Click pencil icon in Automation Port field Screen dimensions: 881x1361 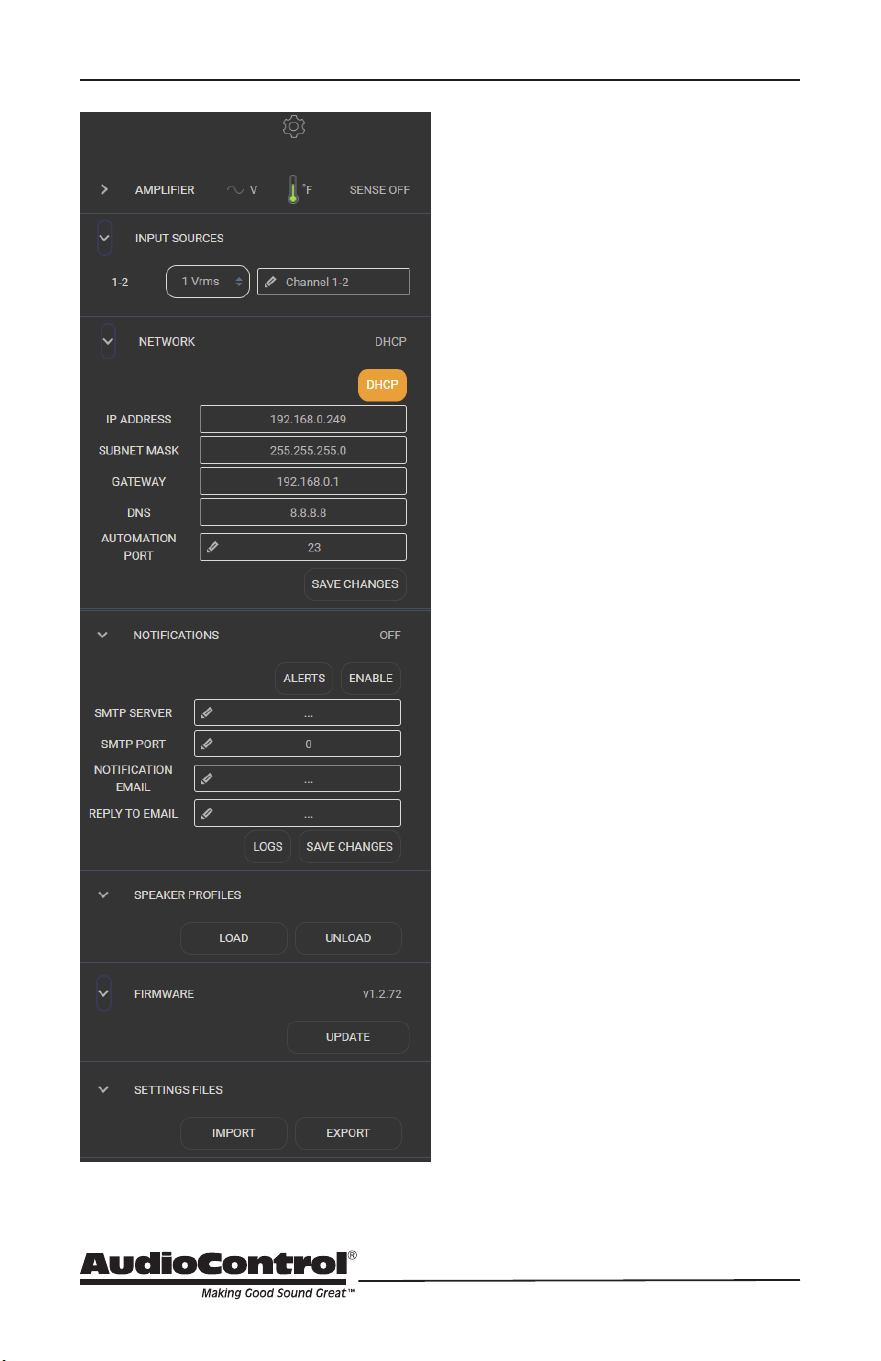213,547
